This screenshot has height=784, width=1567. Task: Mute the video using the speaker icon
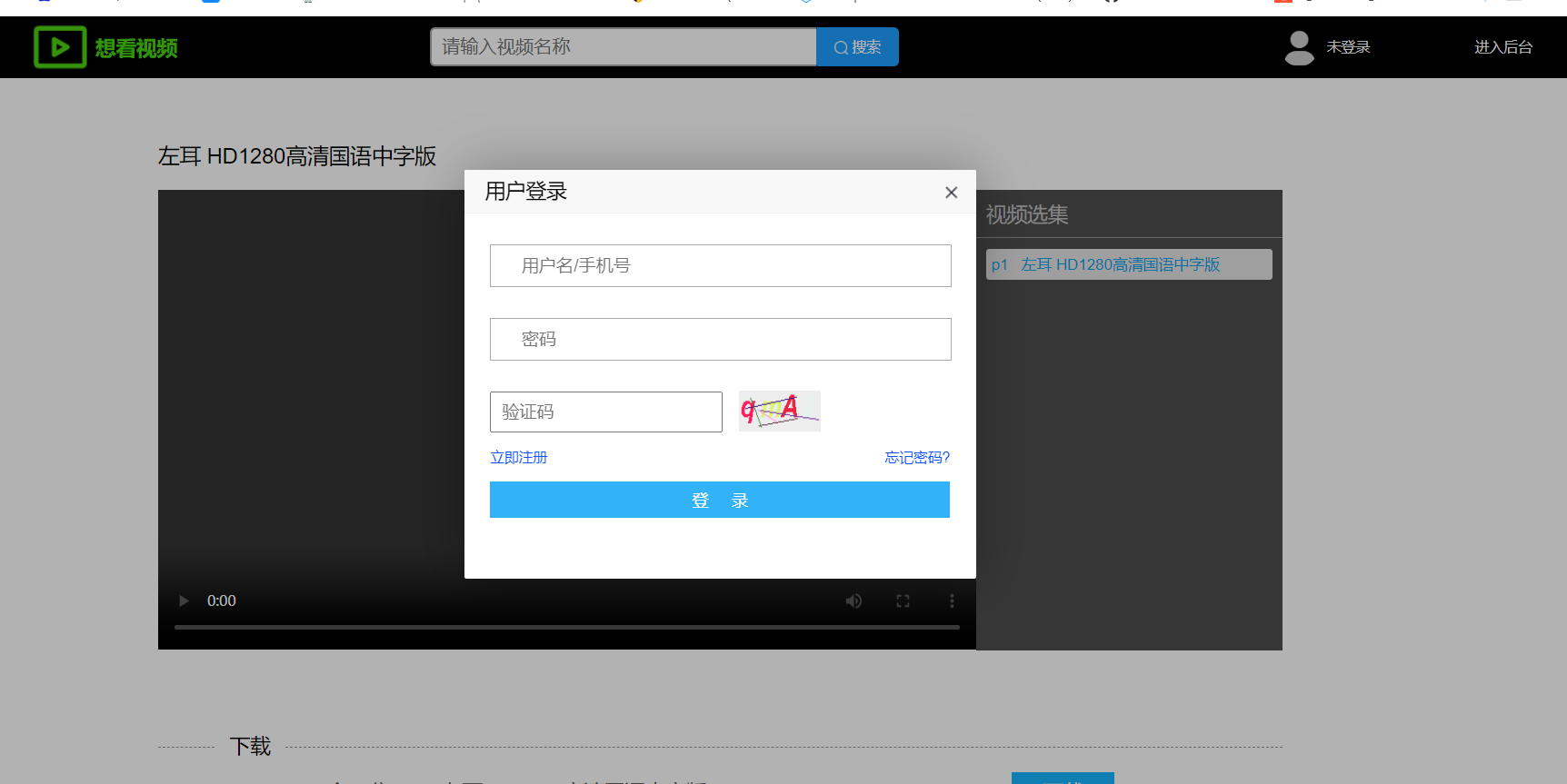[x=853, y=600]
